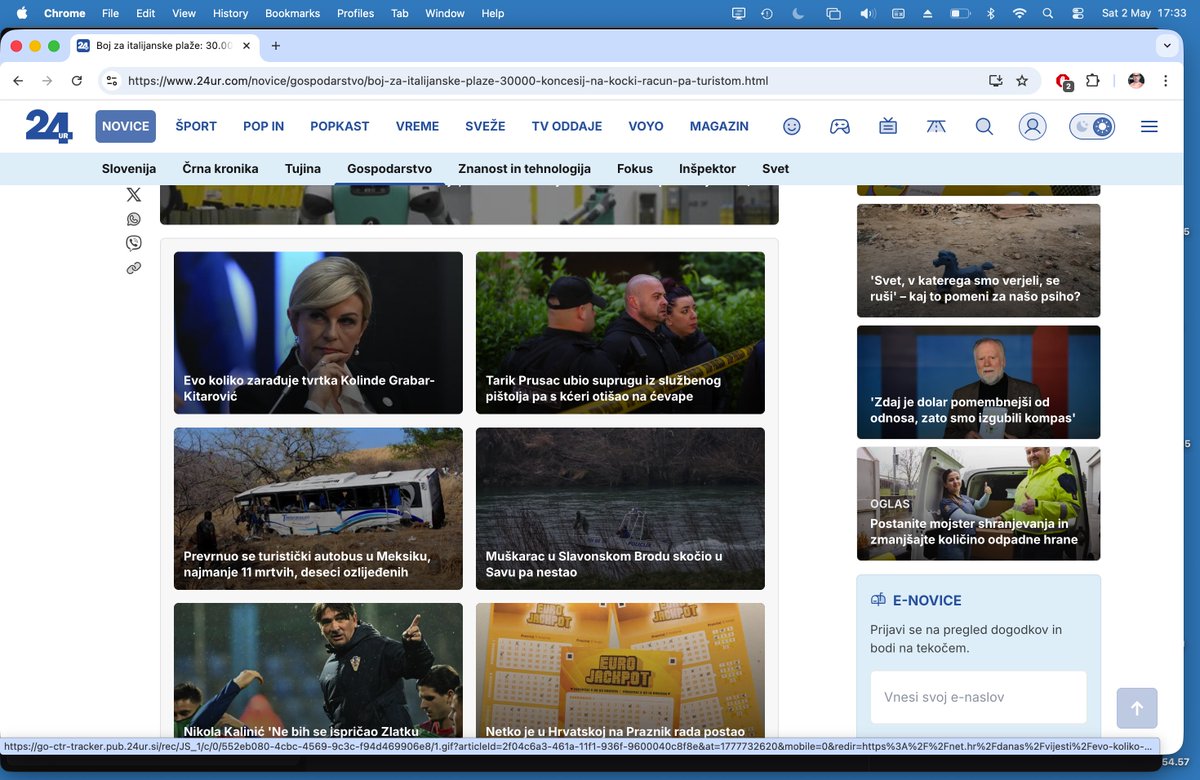1200x780 pixels.
Task: Open the TV schedule icon
Action: pos(888,126)
